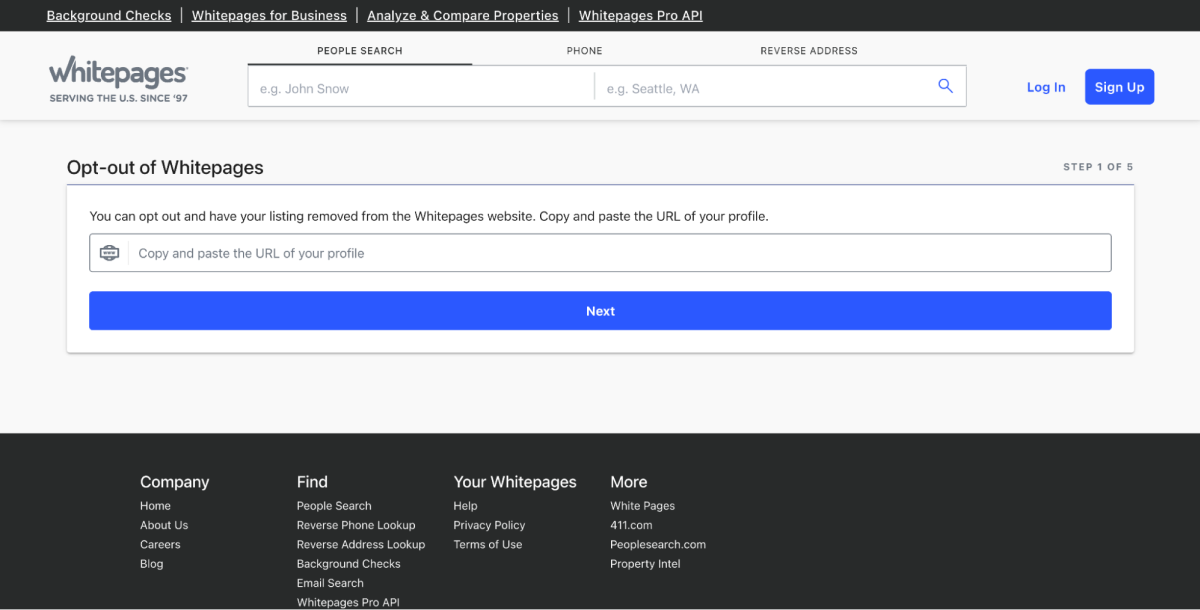Focus the profile URL input field
1200x610 pixels.
click(x=620, y=253)
